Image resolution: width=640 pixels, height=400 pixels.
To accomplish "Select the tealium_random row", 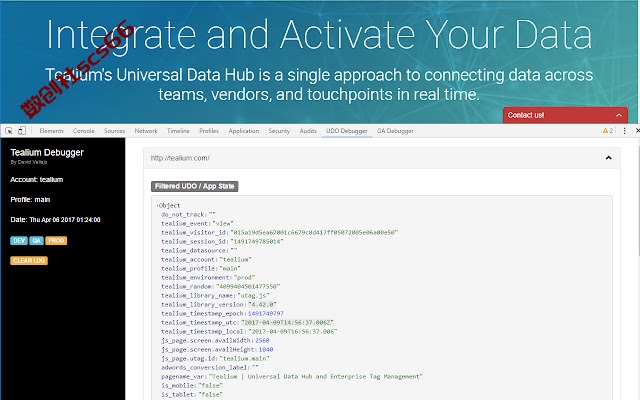I will (221, 287).
